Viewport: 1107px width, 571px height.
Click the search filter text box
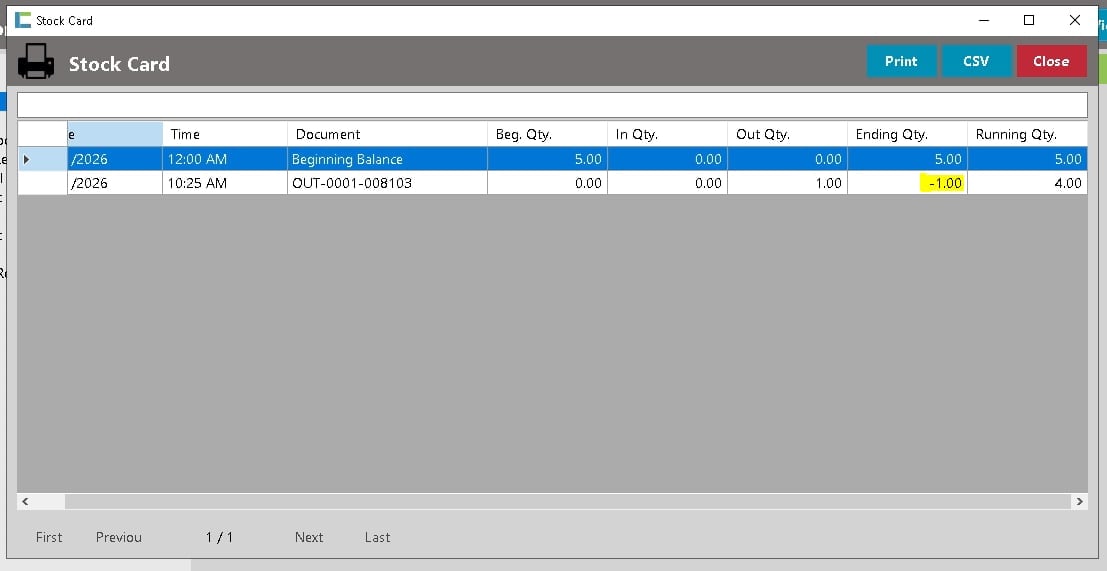pyautogui.click(x=552, y=105)
